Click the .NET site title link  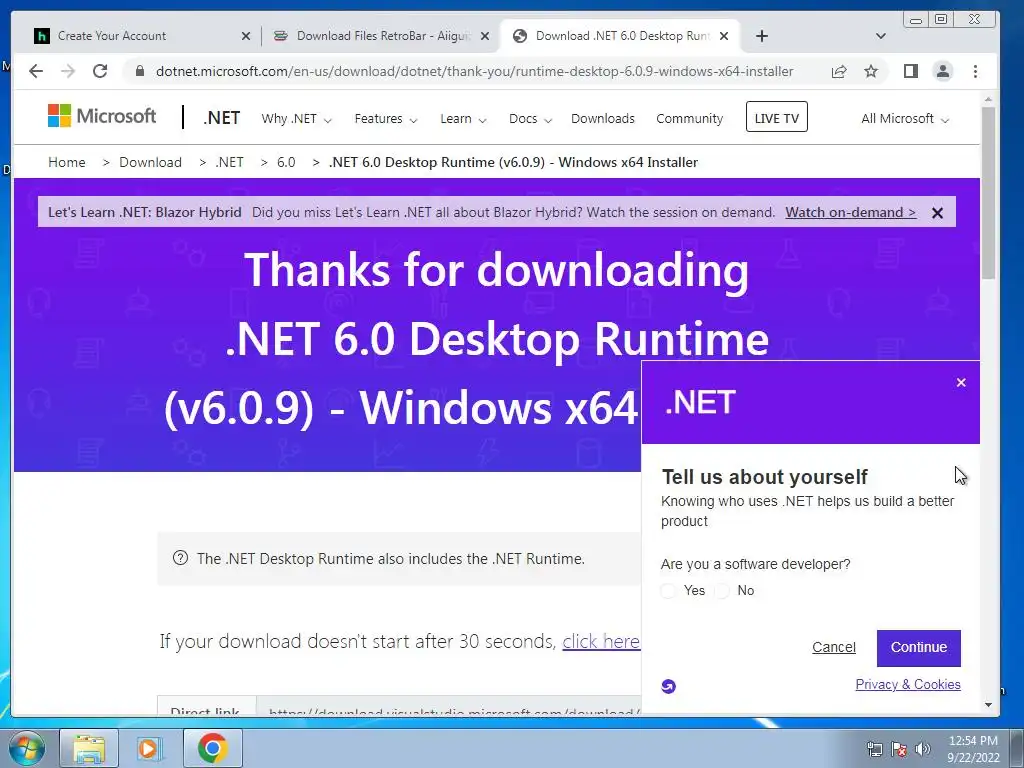[221, 118]
